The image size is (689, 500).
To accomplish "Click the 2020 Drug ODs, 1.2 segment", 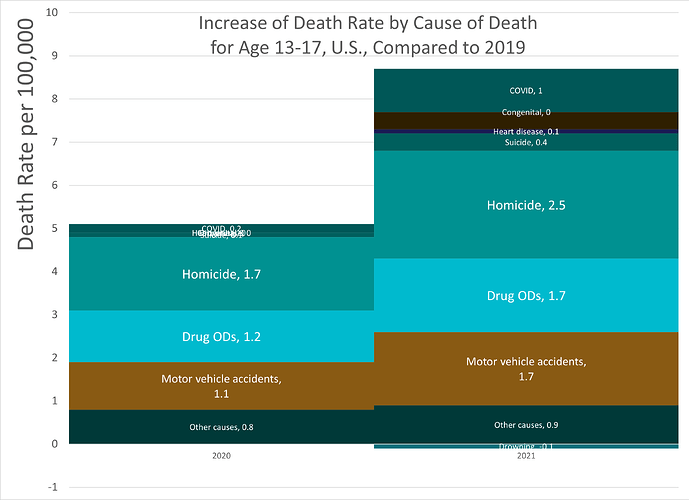I will (221, 336).
